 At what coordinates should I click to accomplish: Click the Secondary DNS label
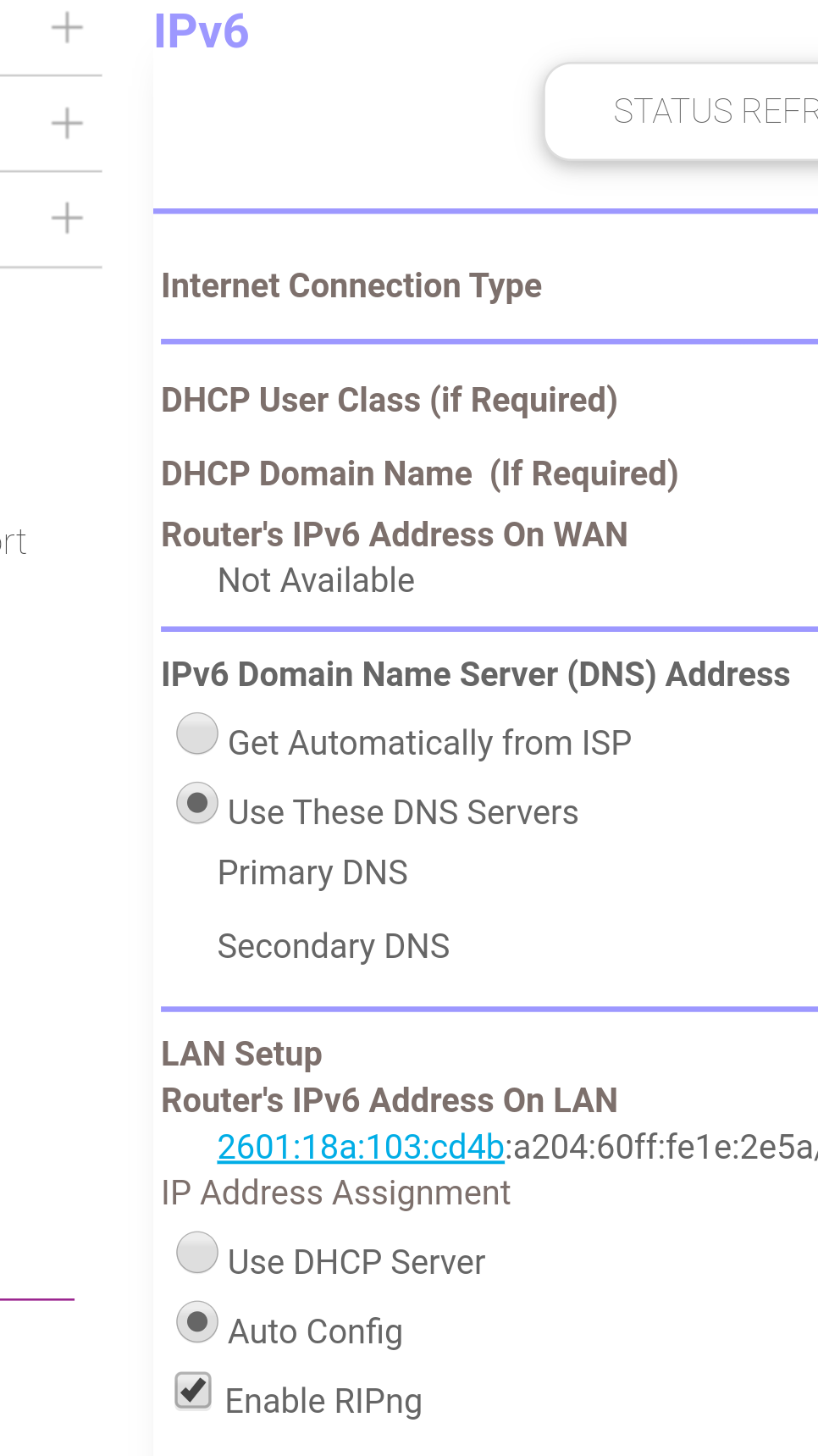tap(334, 947)
